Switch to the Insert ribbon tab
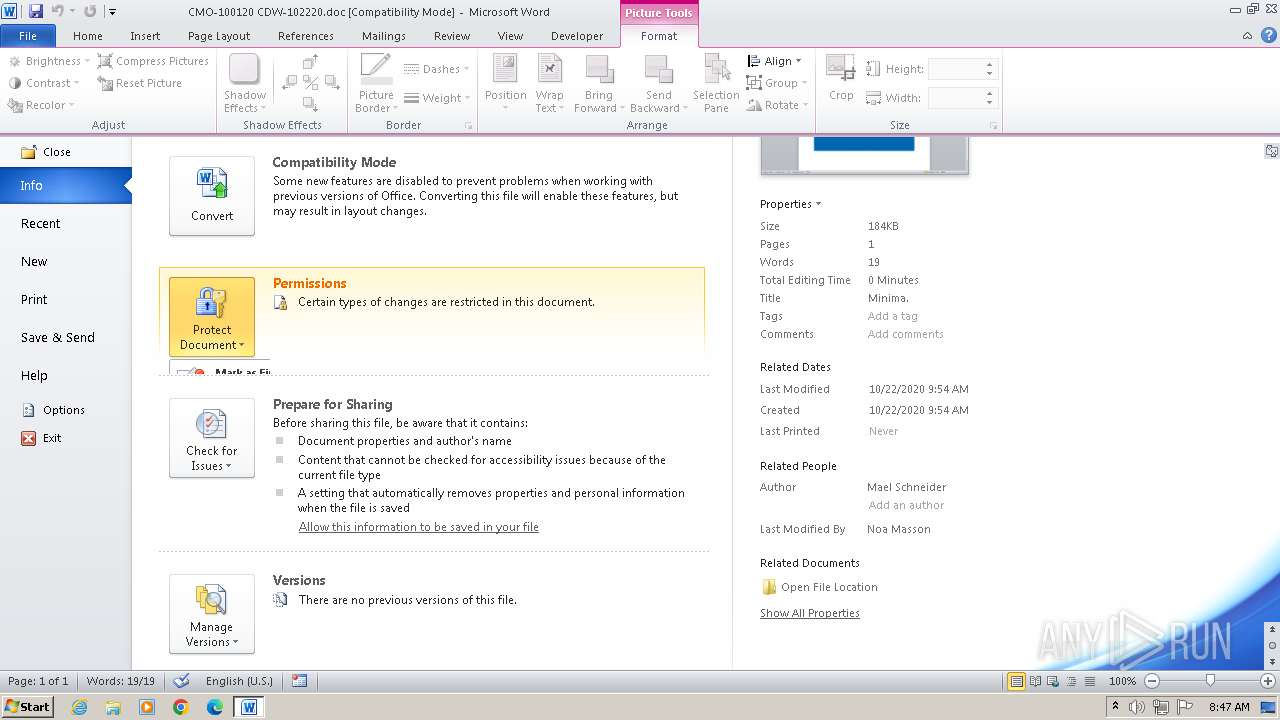Image resolution: width=1280 pixels, height=720 pixels. [145, 36]
